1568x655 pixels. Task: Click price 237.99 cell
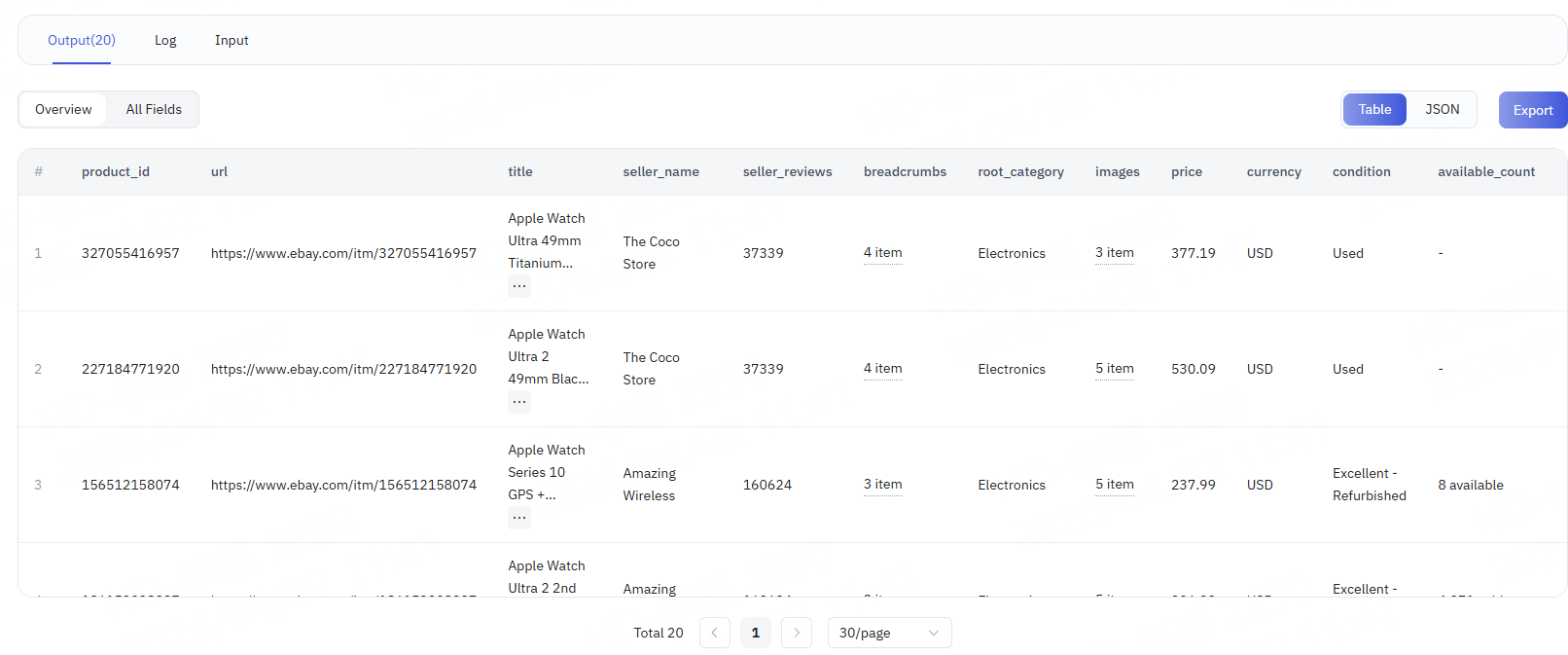tap(1194, 485)
